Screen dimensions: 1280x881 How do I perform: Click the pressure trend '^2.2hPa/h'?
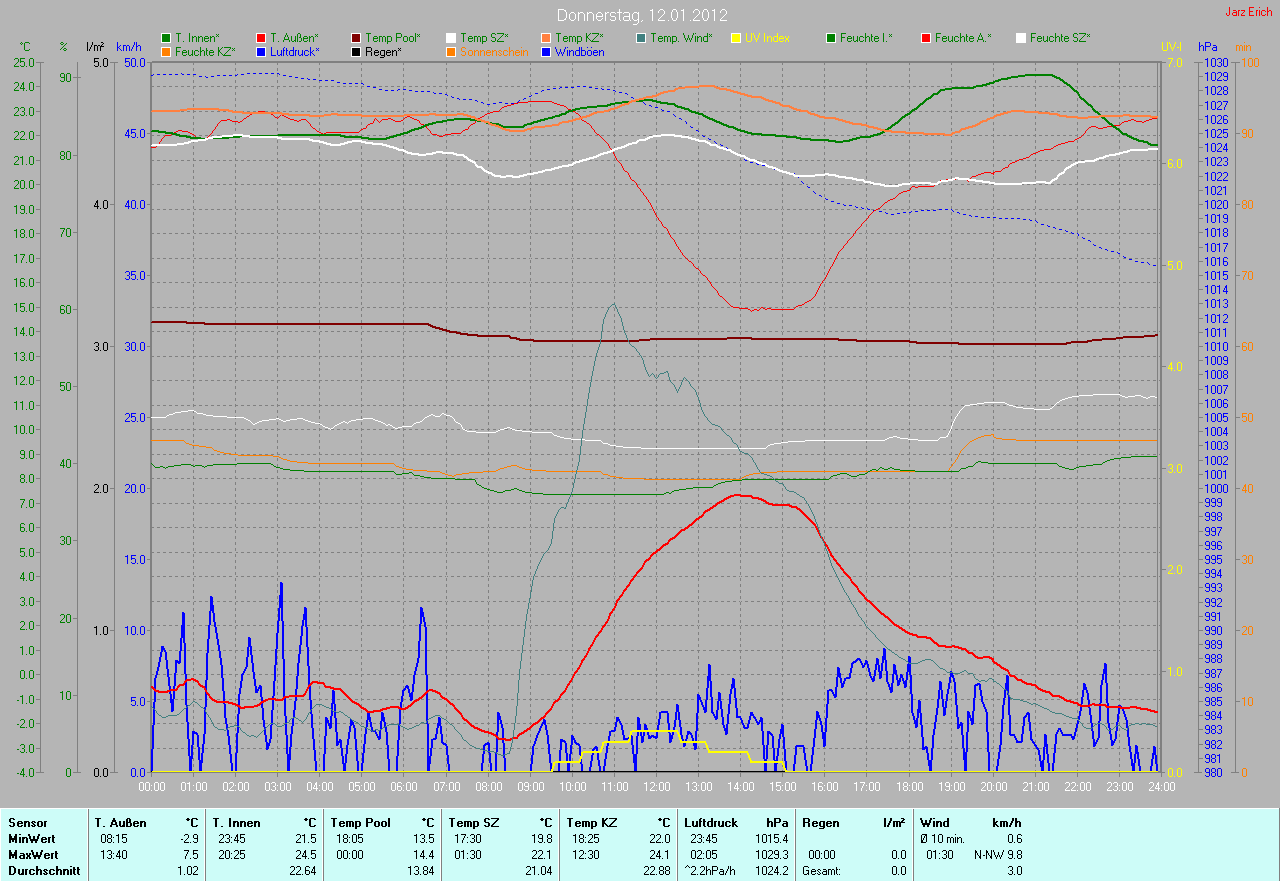tap(711, 871)
